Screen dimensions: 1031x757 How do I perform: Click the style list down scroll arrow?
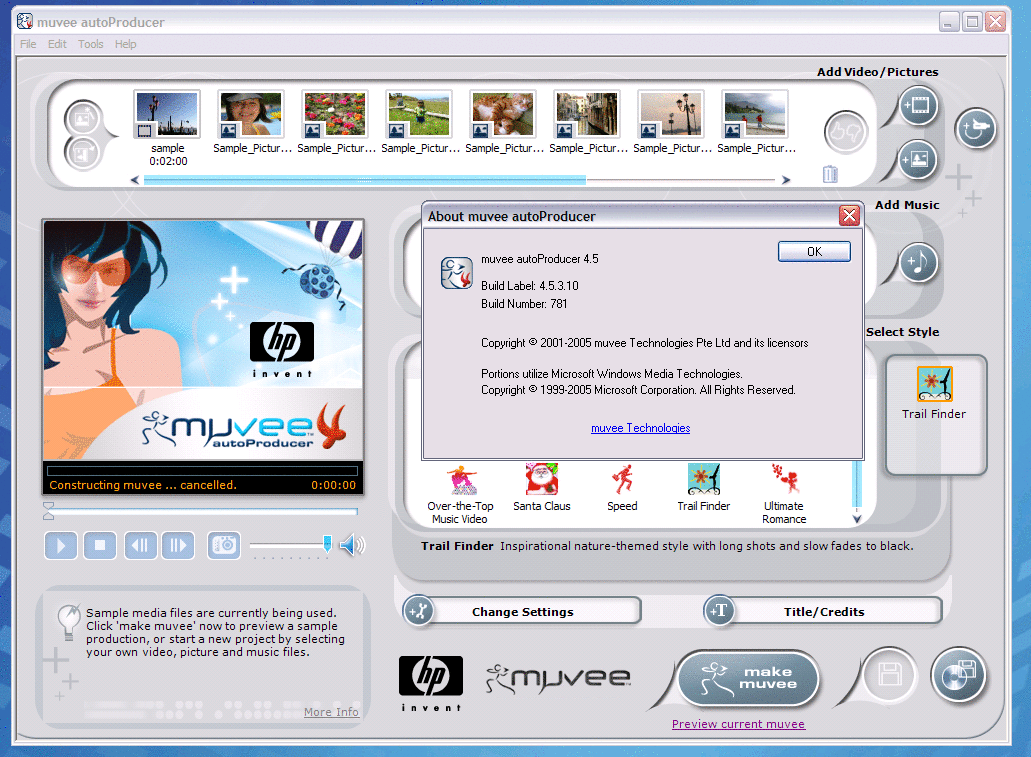point(857,518)
